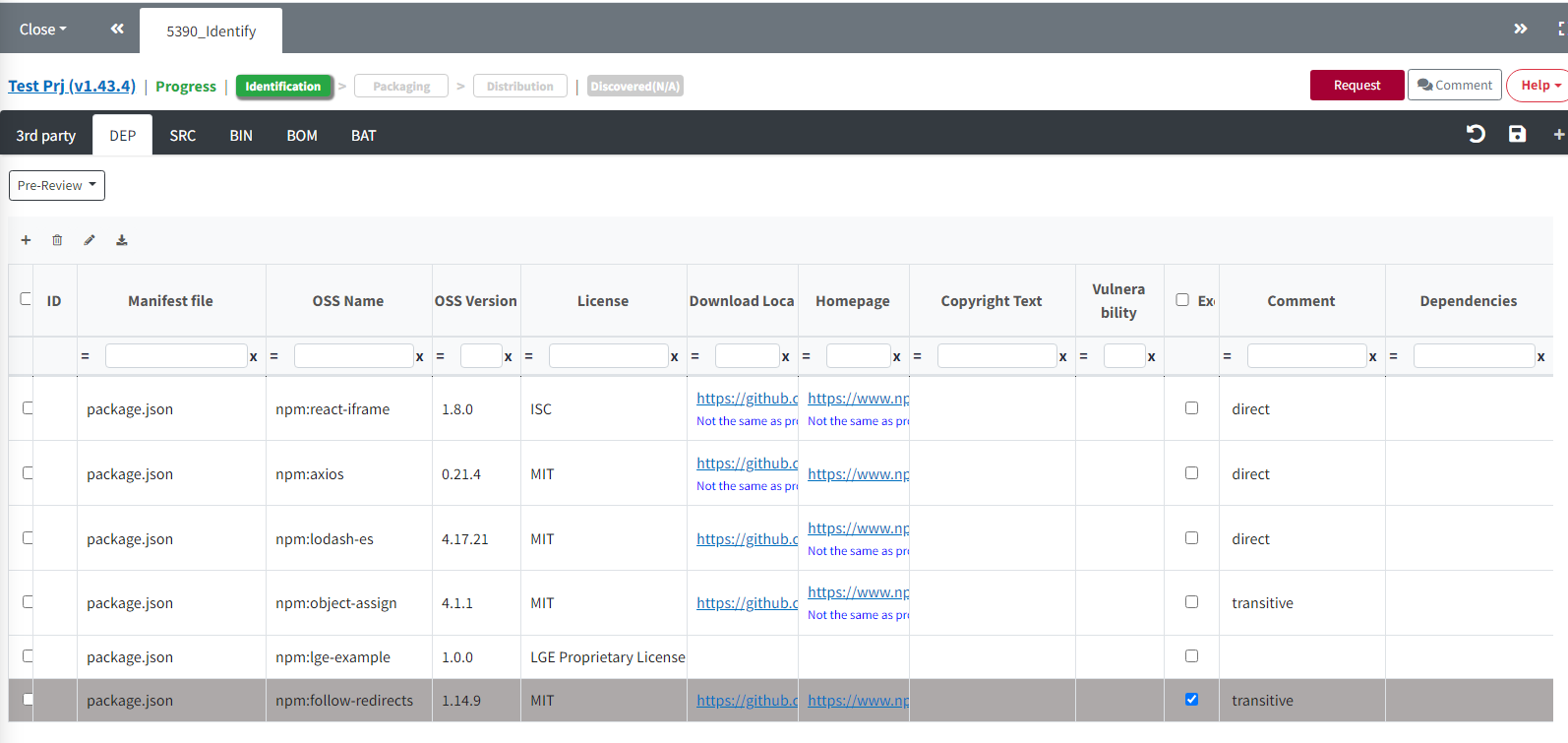Open Test Prj (v1.43.4) link

(72, 86)
